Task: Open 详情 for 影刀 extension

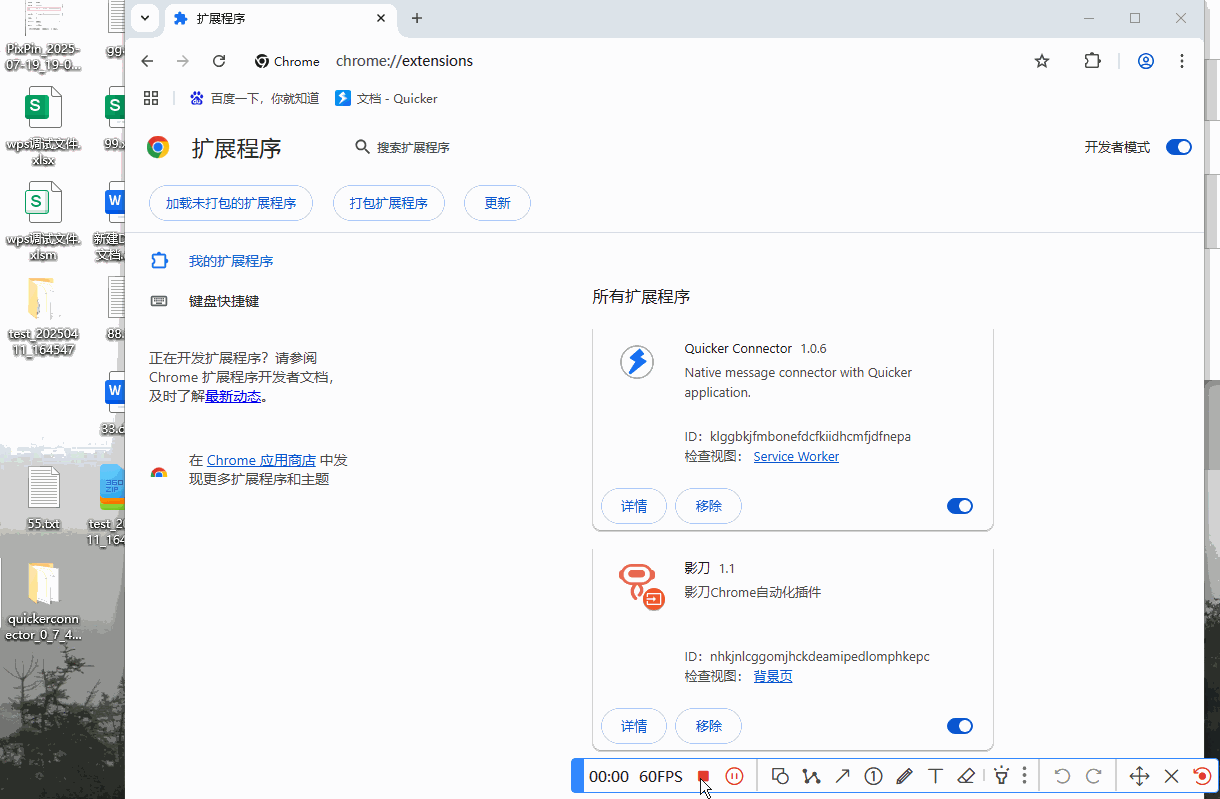Action: [634, 726]
